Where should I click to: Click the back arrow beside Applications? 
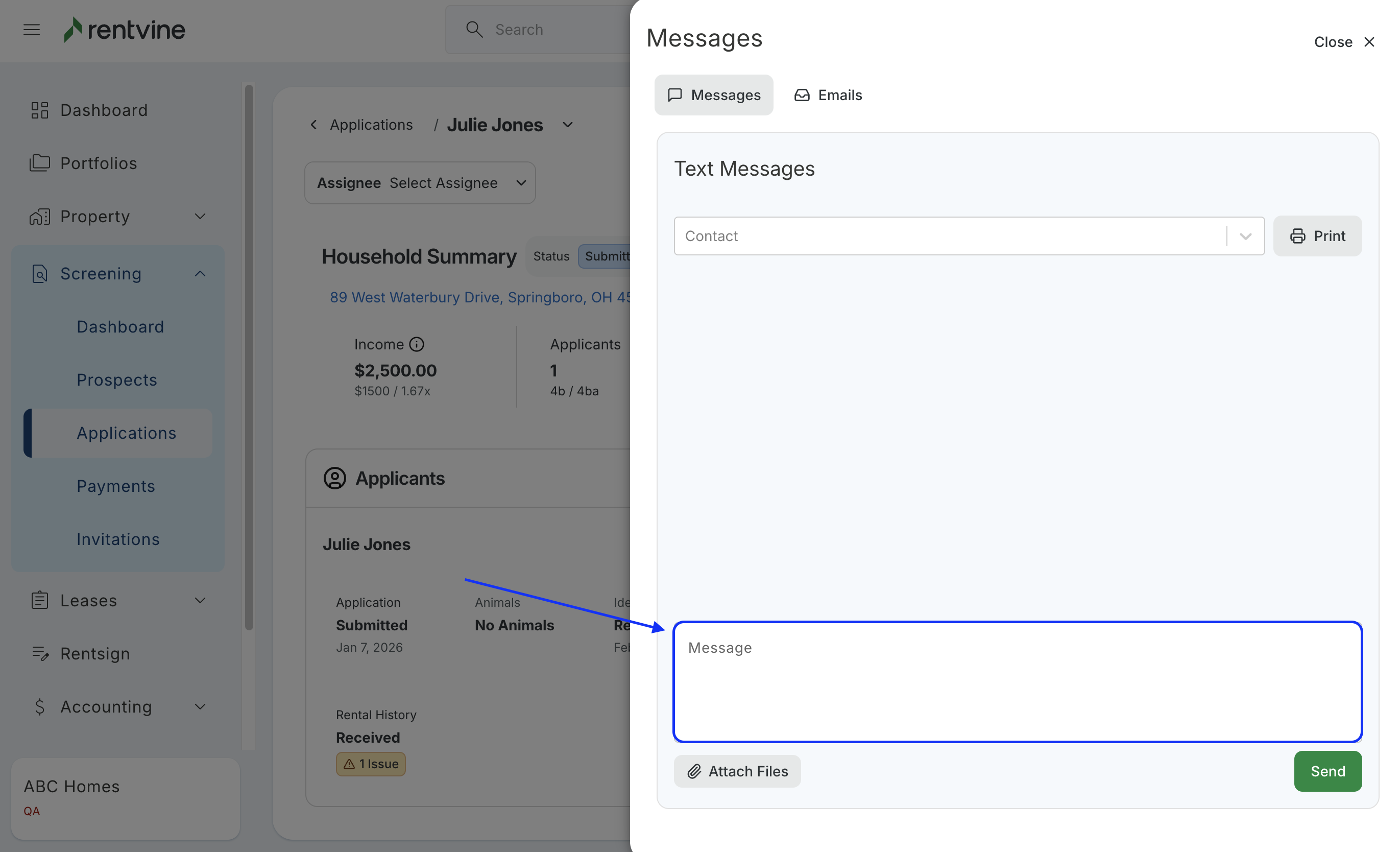pyautogui.click(x=313, y=125)
